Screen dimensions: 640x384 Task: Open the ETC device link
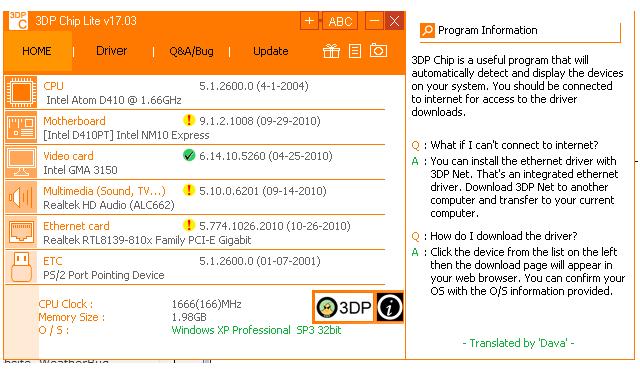coord(53,261)
